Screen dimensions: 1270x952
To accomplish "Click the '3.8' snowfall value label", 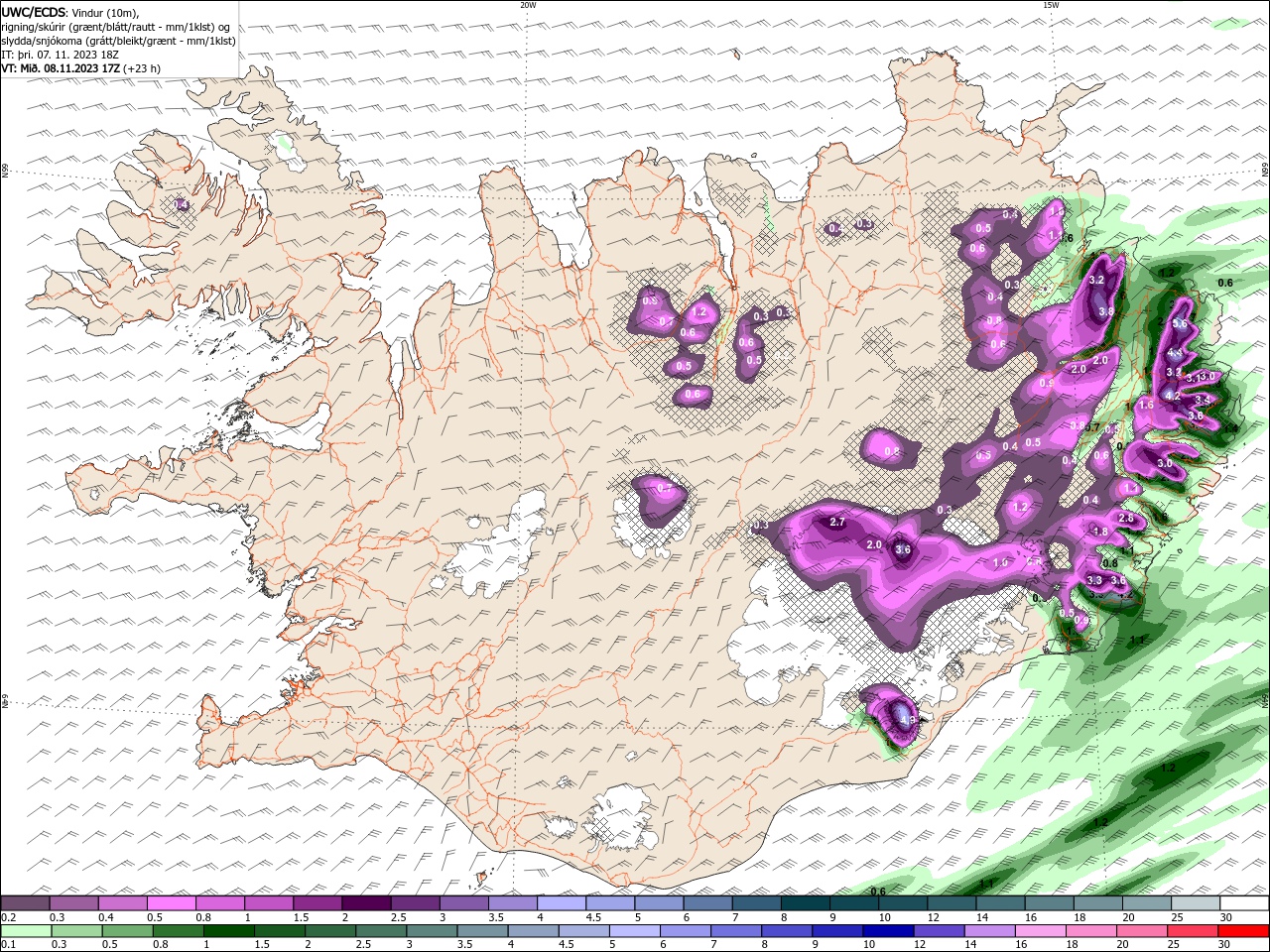I will point(1107,311).
